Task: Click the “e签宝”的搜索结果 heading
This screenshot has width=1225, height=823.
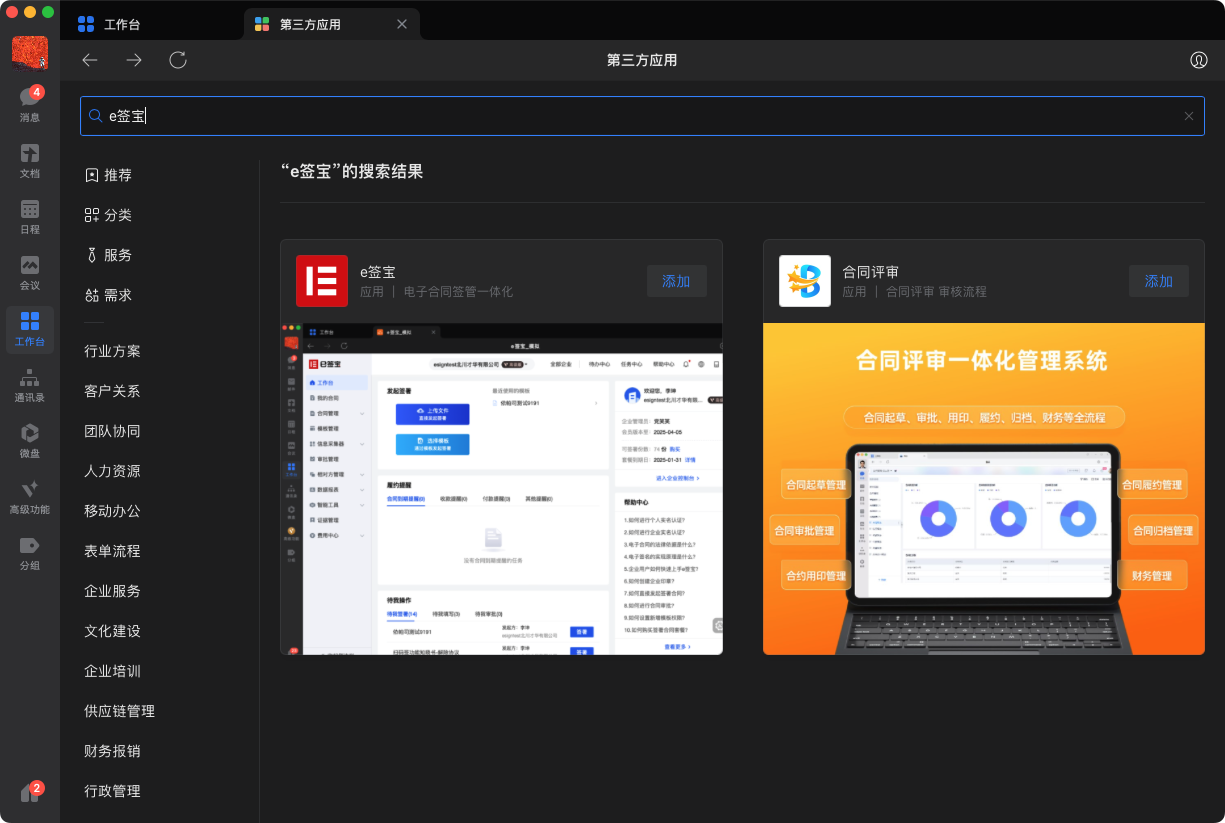Action: 352,171
